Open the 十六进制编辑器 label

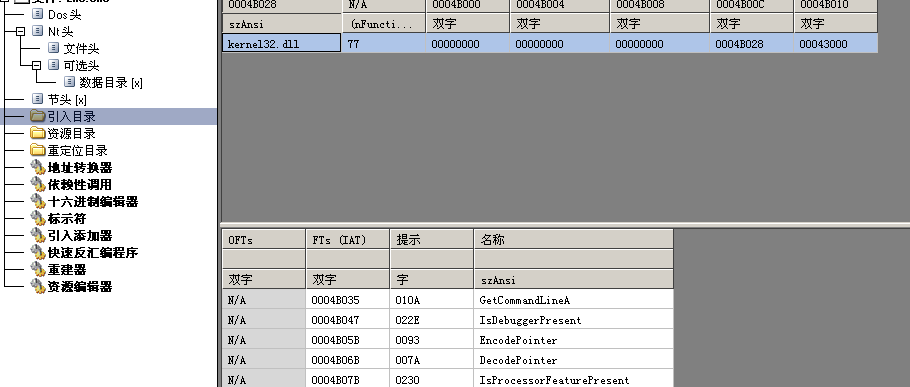pyautogui.click(x=92, y=201)
